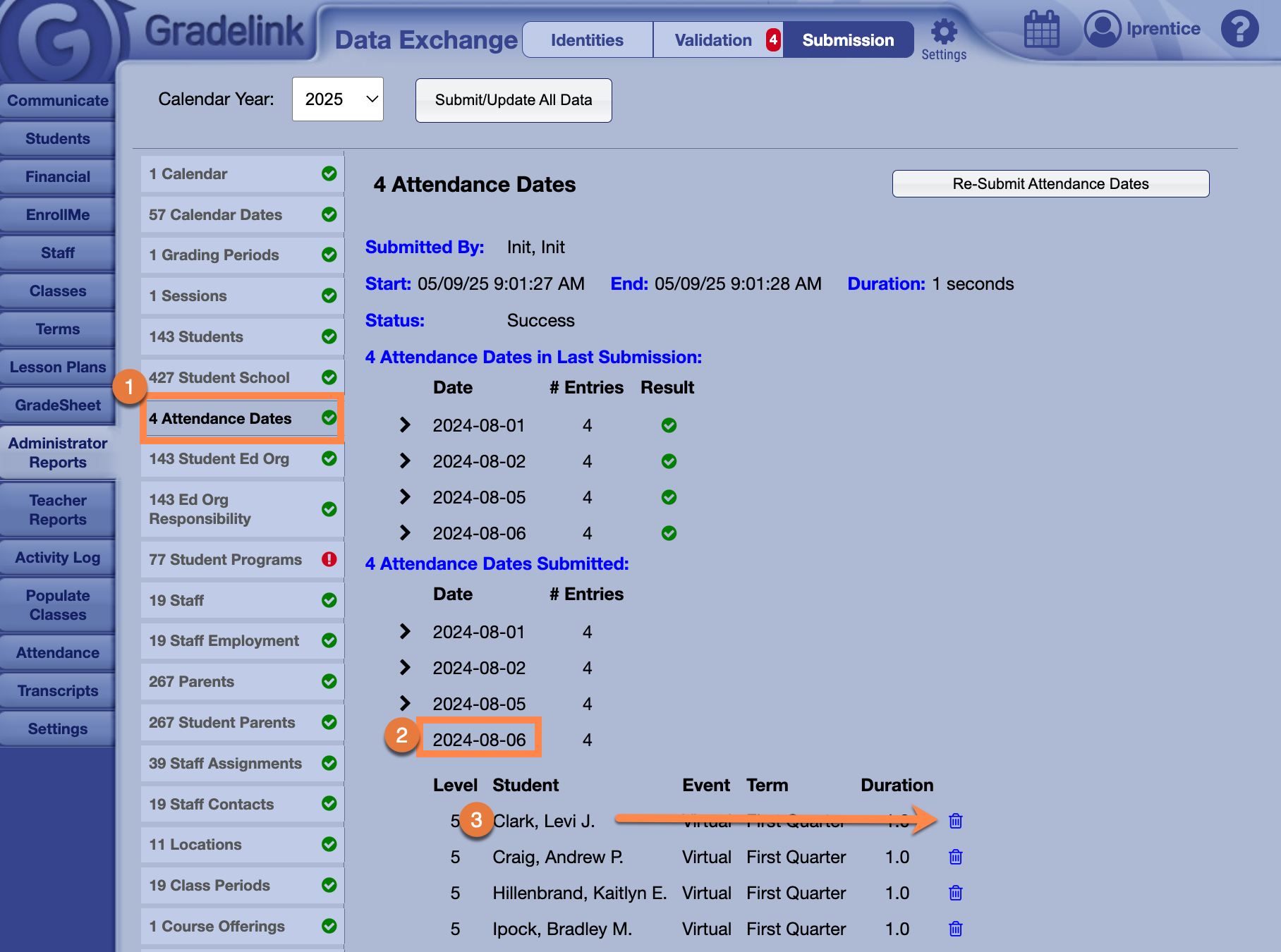Open Teacher Reports in sidebar
Screen dimensions: 1281x952
tap(58, 510)
